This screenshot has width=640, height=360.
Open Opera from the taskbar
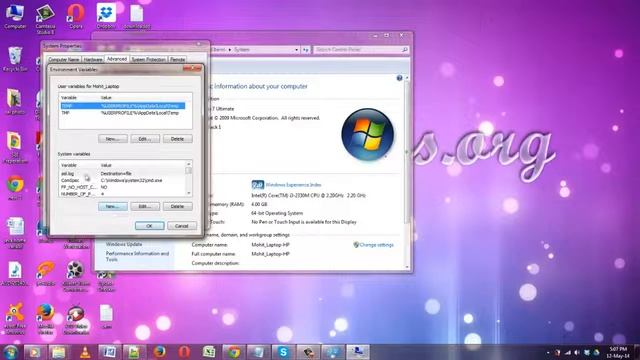tap(184, 352)
